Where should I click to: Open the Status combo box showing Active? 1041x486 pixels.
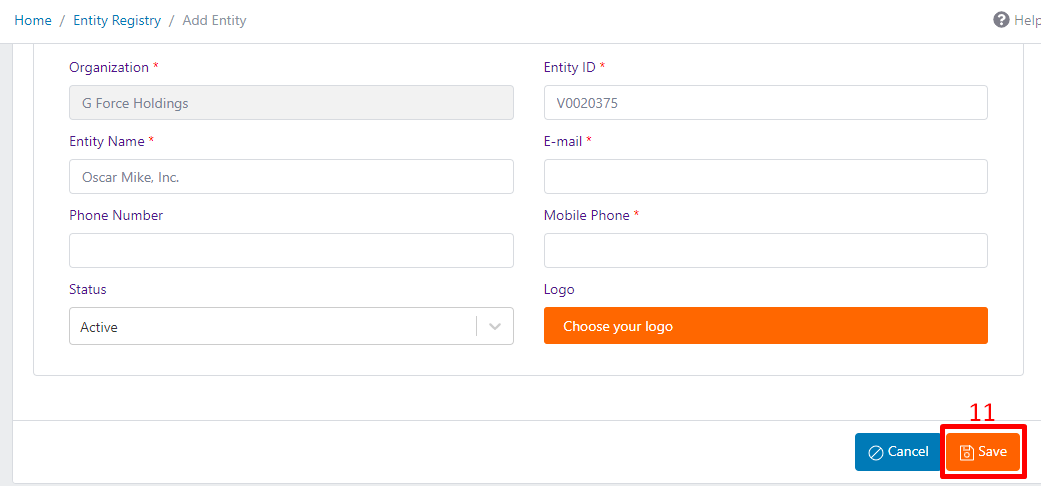[x=291, y=326]
